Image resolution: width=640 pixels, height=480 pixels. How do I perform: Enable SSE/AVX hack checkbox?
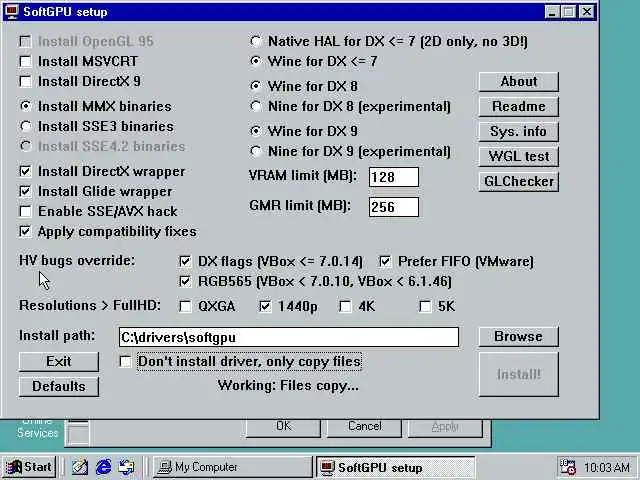pyautogui.click(x=25, y=211)
